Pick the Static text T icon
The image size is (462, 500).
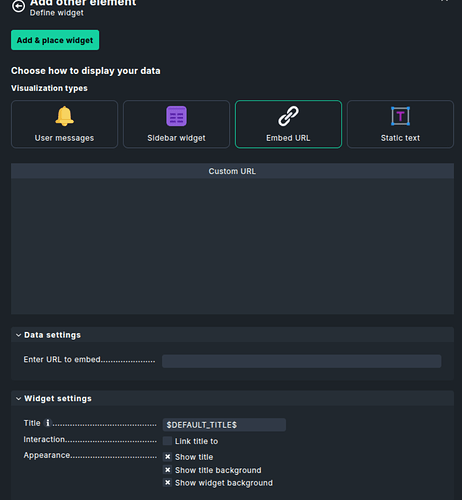400,116
